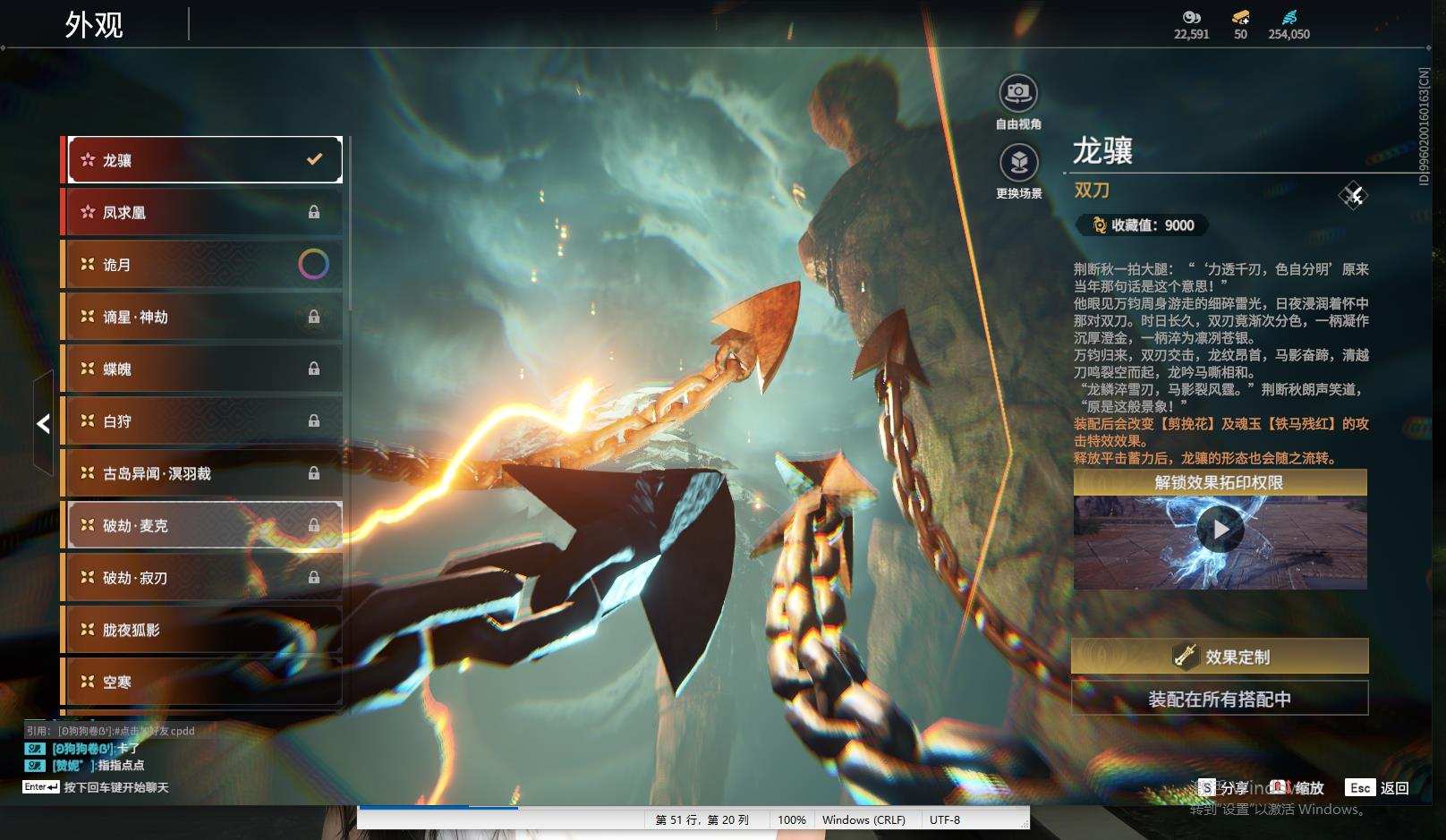Click the blue feather currency icon

click(x=1289, y=17)
